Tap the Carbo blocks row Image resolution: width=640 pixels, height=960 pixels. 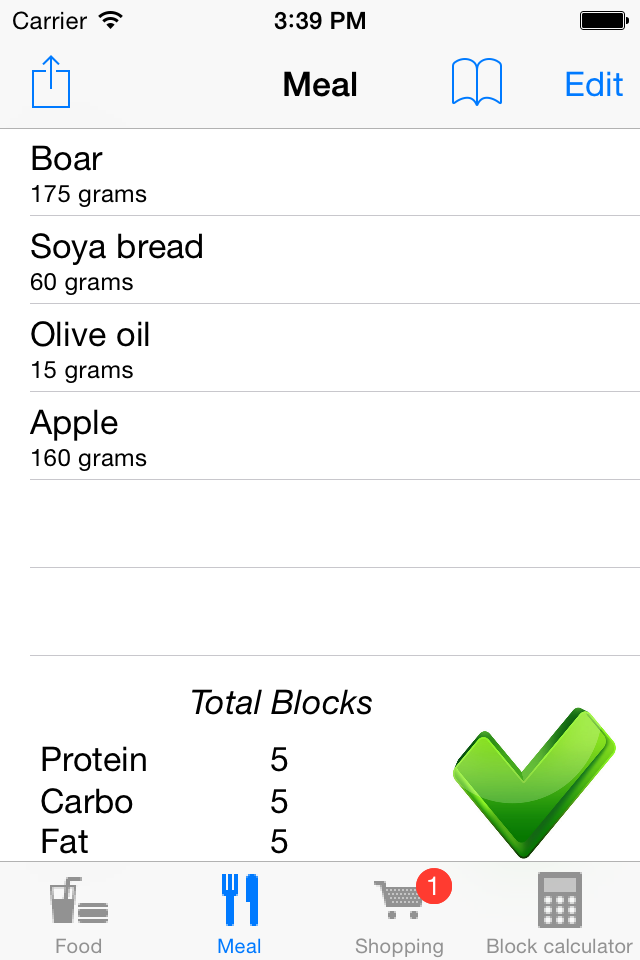tap(160, 801)
